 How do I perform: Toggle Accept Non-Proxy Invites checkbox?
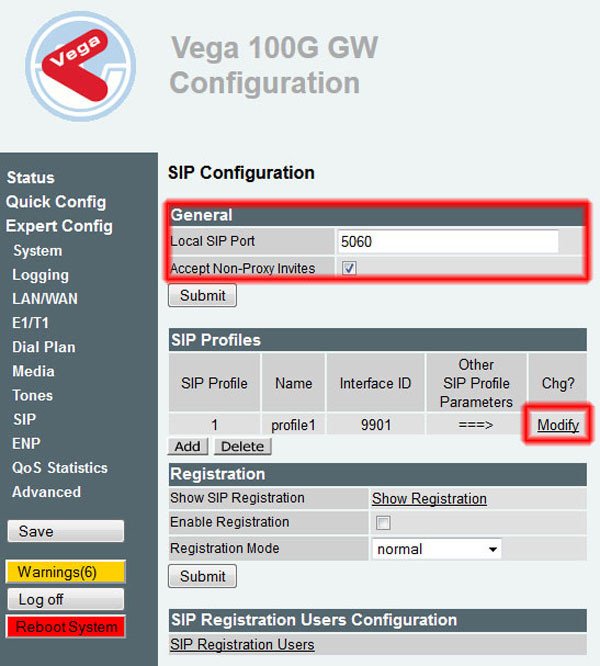point(349,268)
